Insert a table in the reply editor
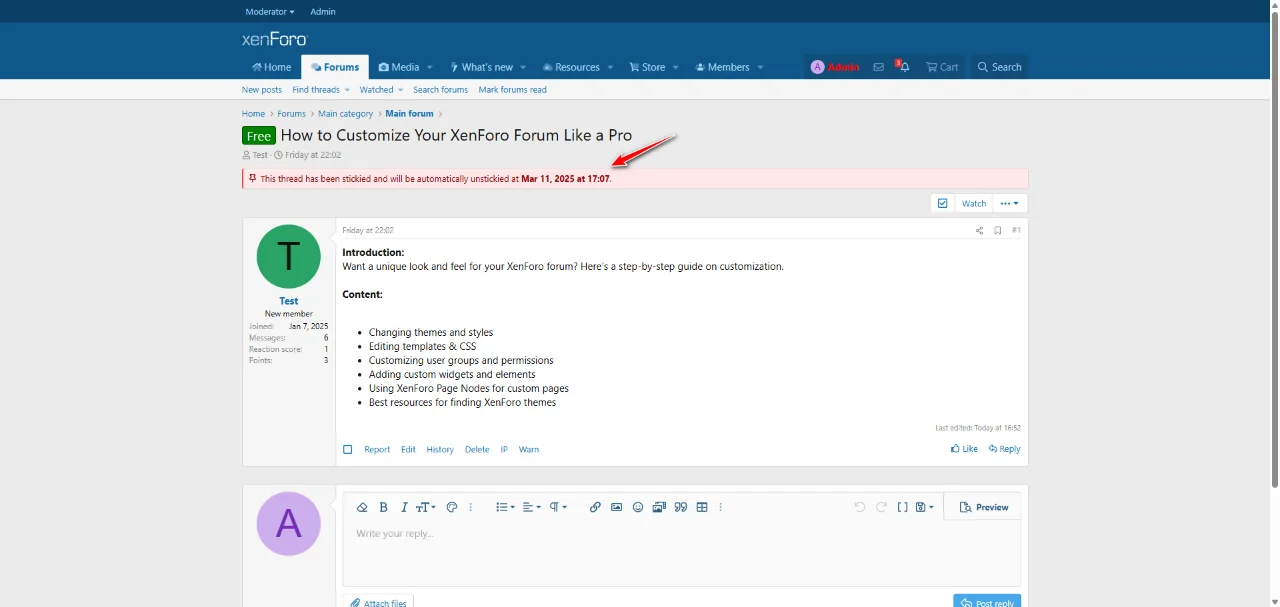 point(702,507)
